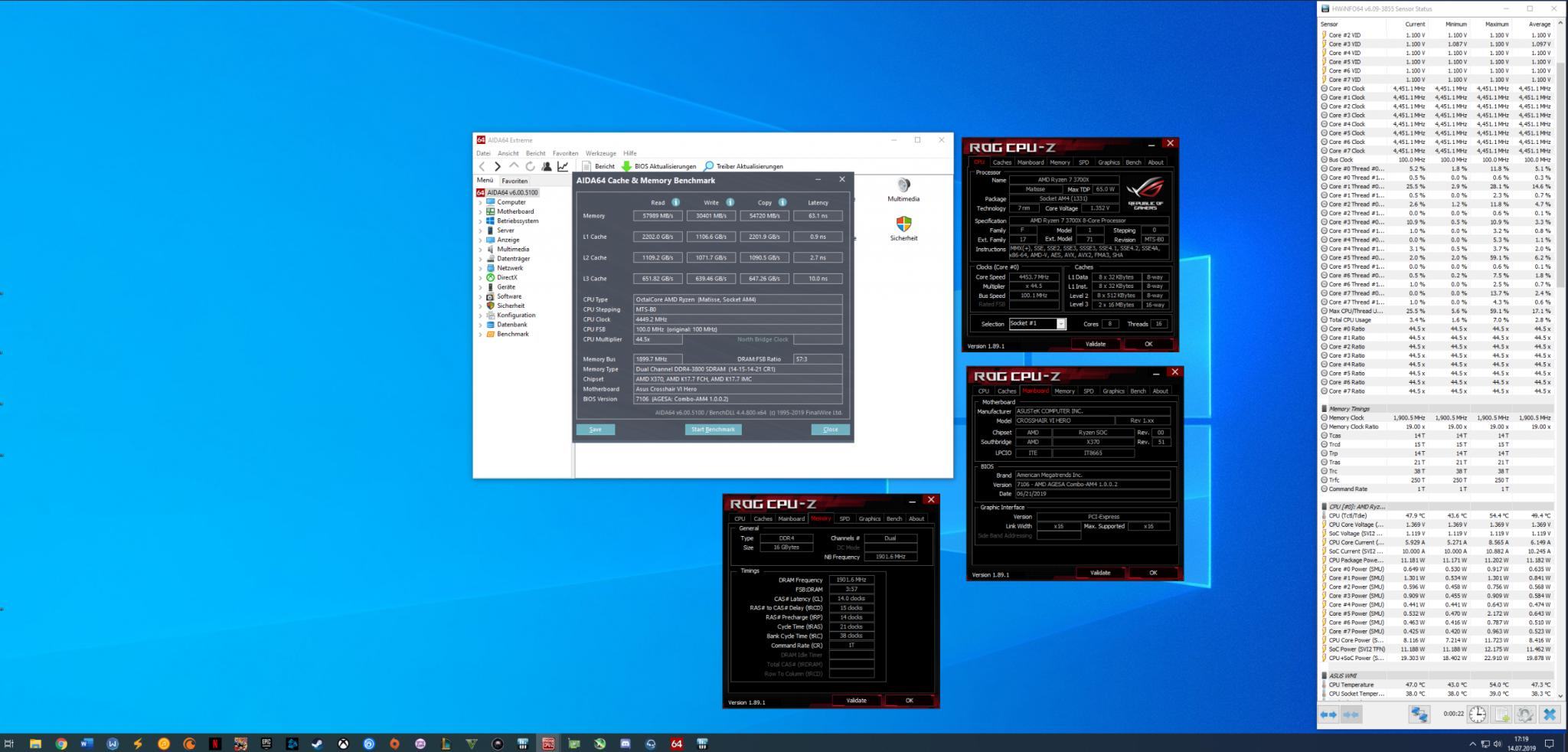Select the Konfiguration tree item
1568x752 pixels.
pos(516,316)
